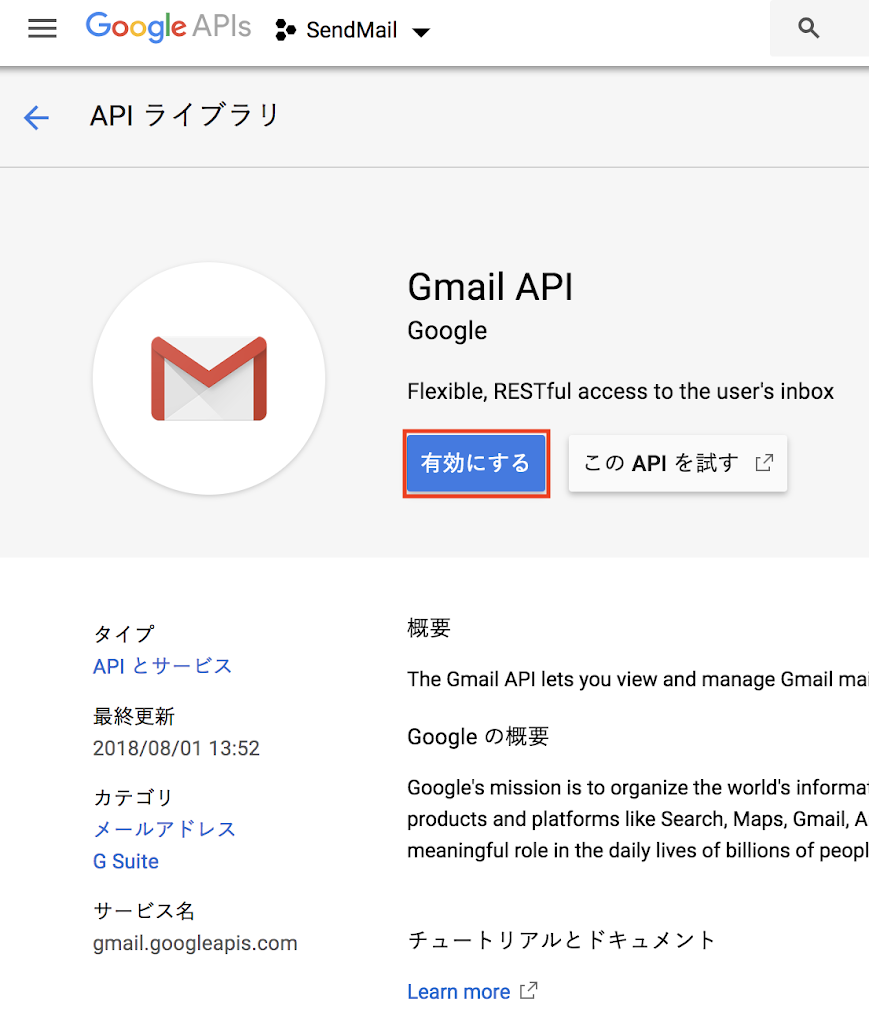The height and width of the screenshot is (1024, 869).
Task: Open the API とサービス link
Action: (163, 666)
